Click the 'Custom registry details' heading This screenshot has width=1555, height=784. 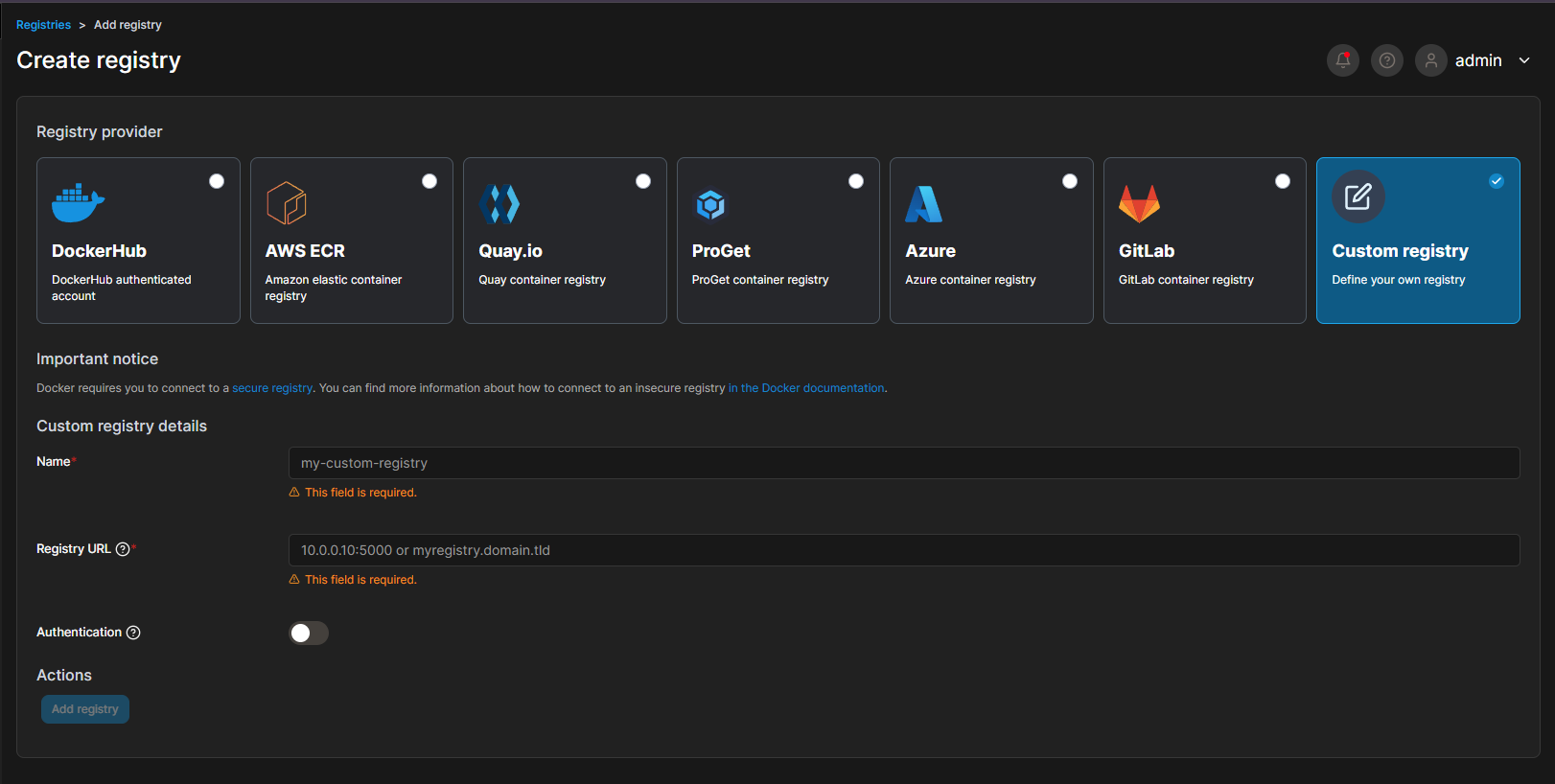[x=122, y=427]
